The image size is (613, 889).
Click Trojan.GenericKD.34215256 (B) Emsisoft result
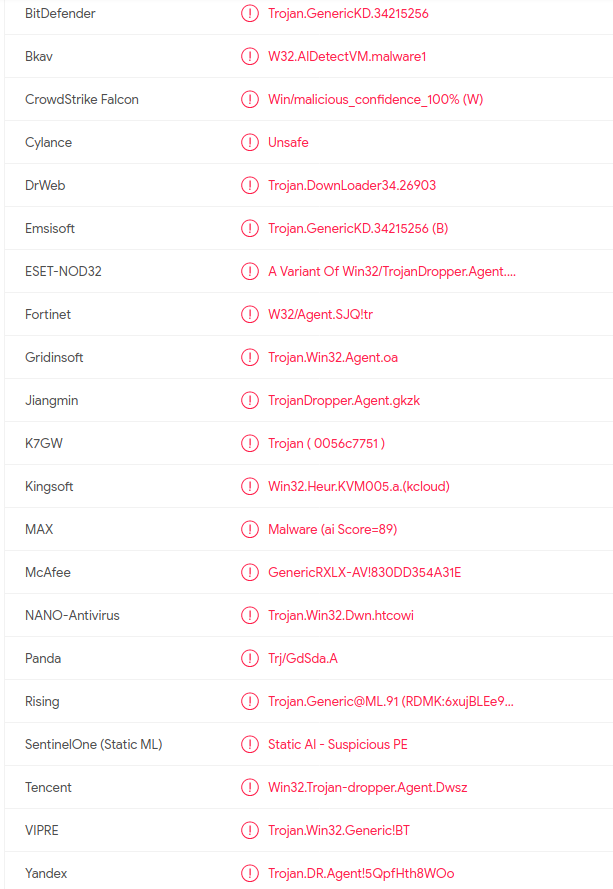[x=358, y=228]
